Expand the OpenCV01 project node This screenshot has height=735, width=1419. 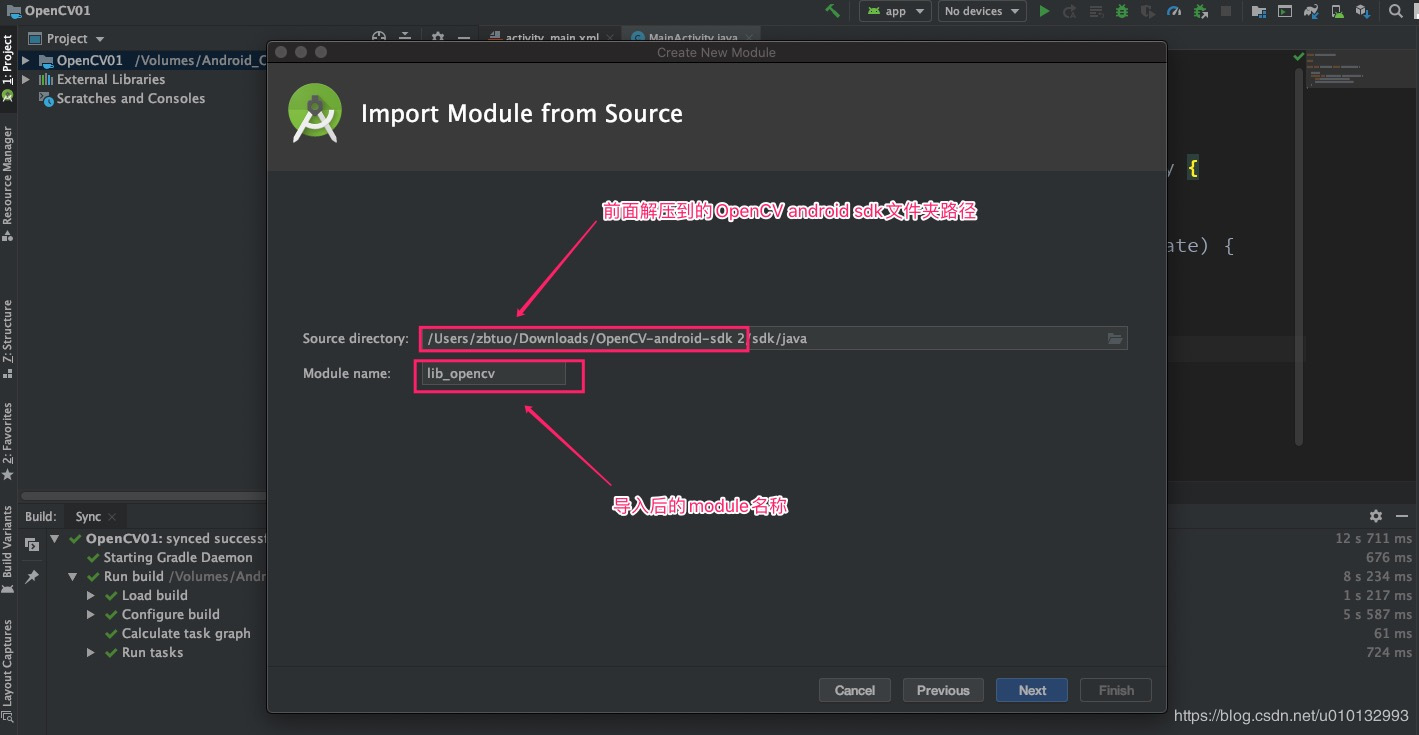coord(27,60)
